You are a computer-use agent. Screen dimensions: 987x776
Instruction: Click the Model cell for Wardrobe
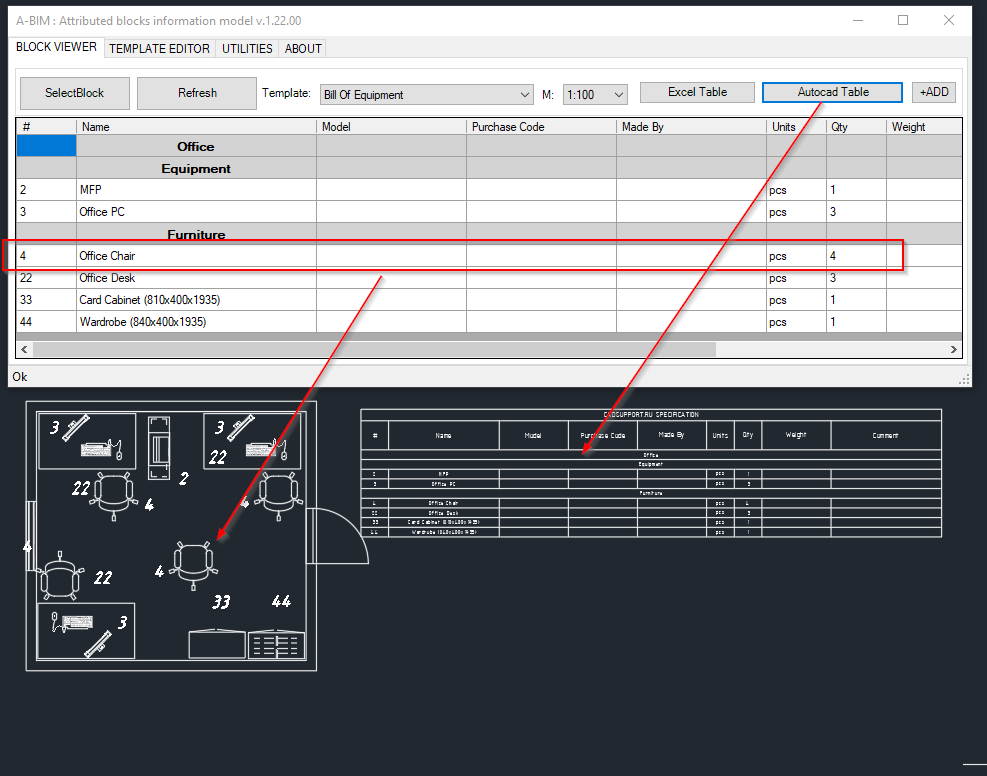tap(392, 322)
